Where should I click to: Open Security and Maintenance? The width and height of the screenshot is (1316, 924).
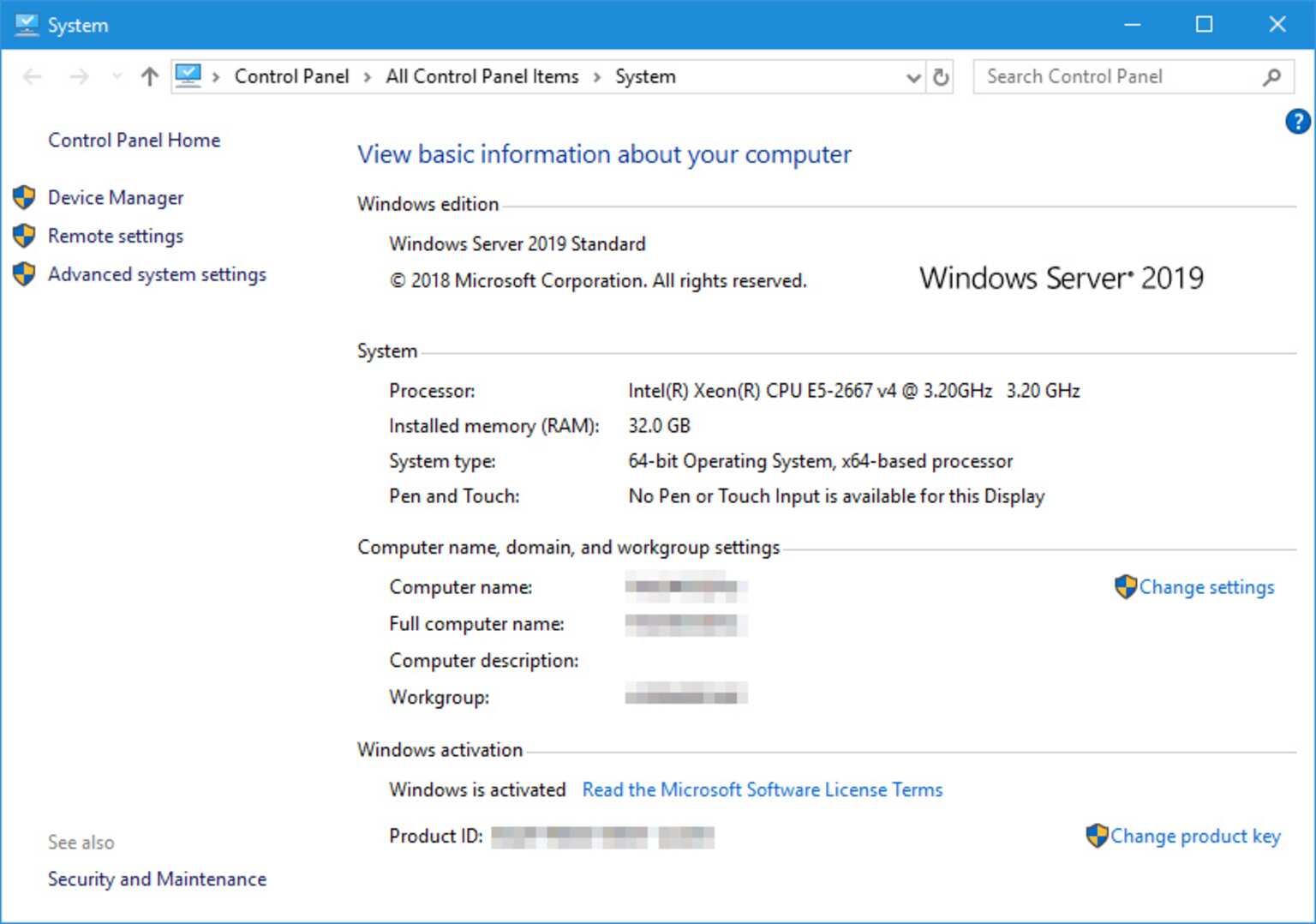click(x=157, y=879)
